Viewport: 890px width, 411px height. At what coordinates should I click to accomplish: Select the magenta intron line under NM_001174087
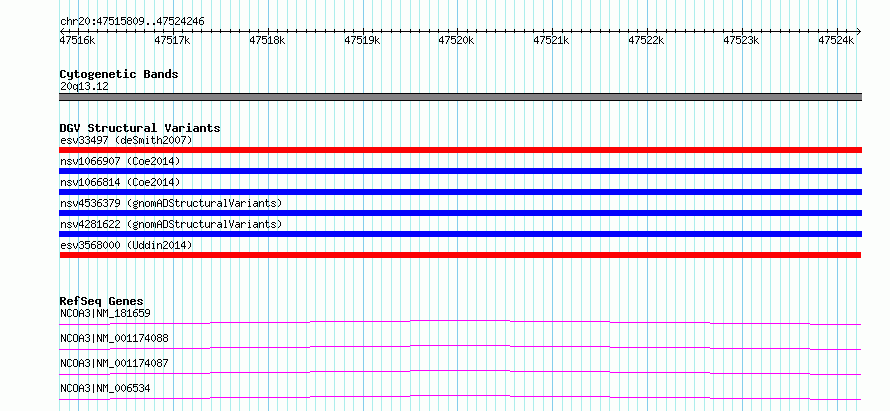click(x=460, y=372)
